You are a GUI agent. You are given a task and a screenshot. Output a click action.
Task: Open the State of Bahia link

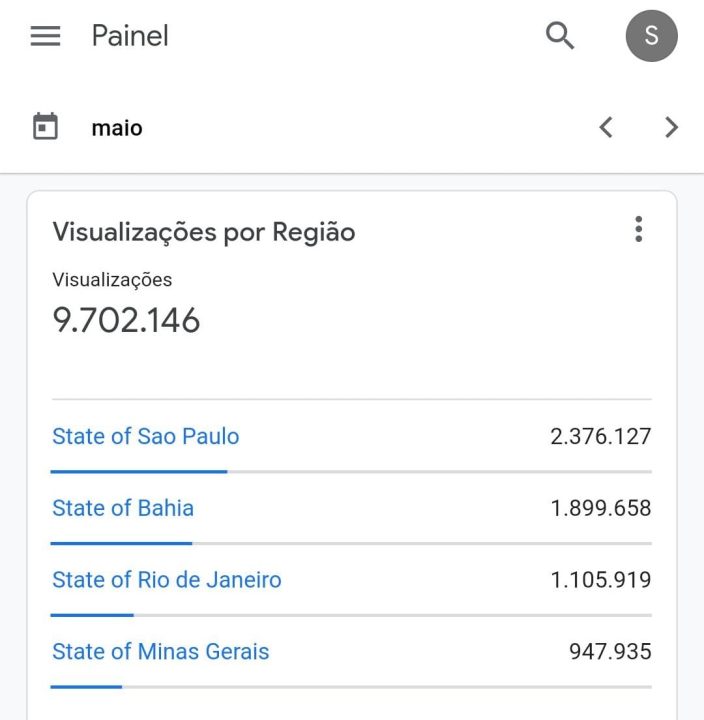click(123, 508)
